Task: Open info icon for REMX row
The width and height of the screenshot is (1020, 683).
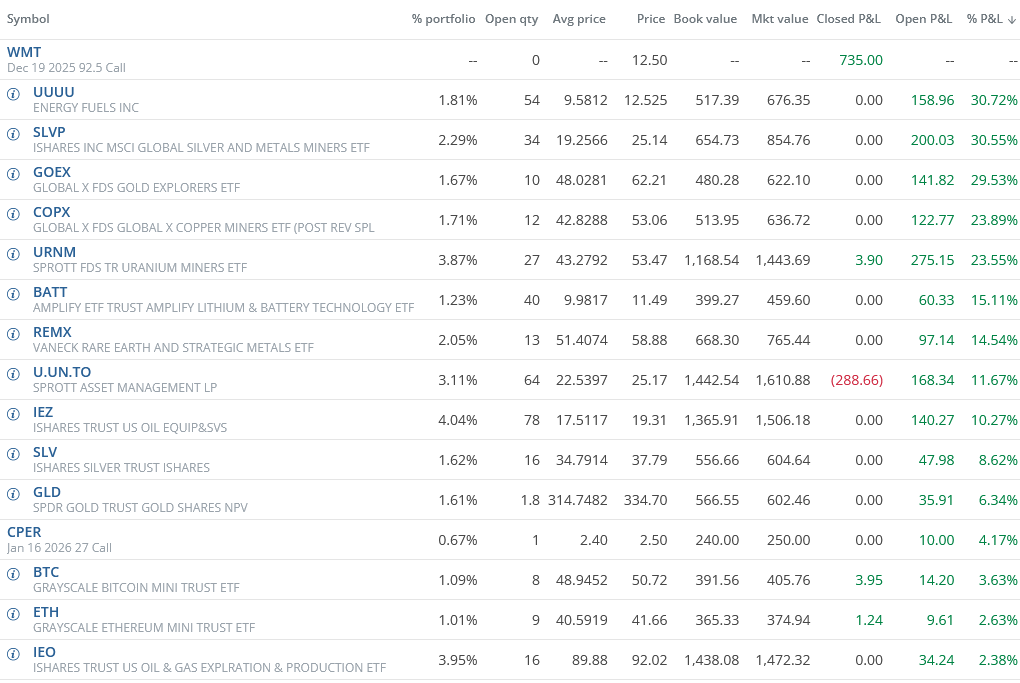Action: pyautogui.click(x=13, y=334)
